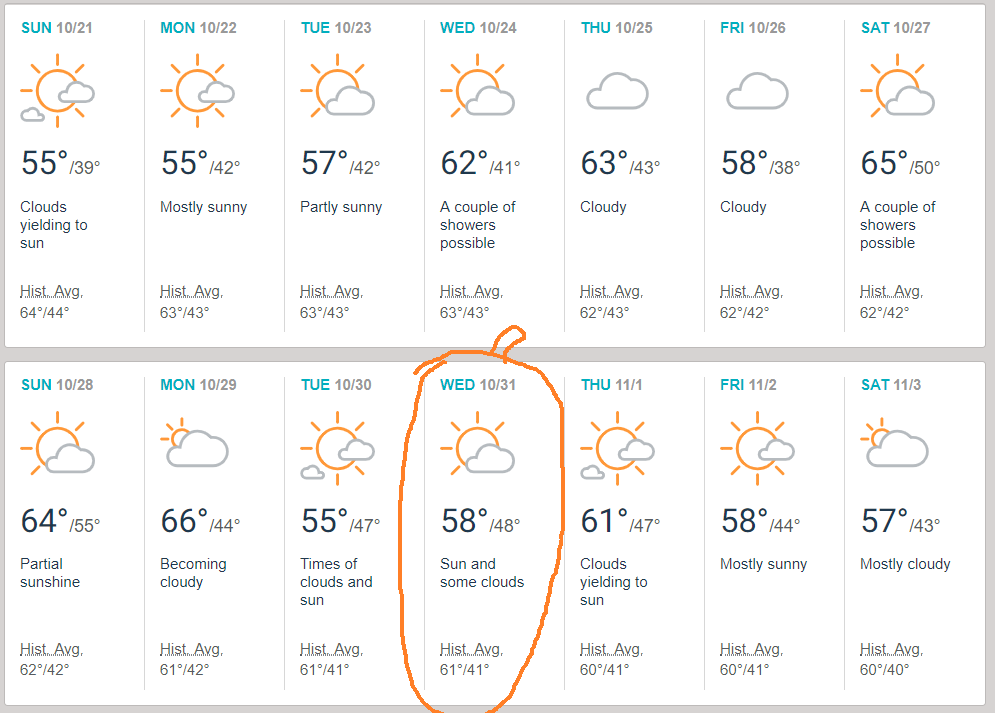Click the SUN 10/21 weather icon
Screen dimensions: 995x713
point(57,93)
